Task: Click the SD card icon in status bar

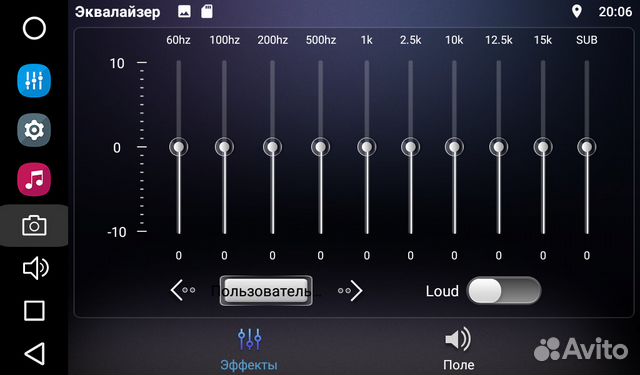Action: coord(207,11)
